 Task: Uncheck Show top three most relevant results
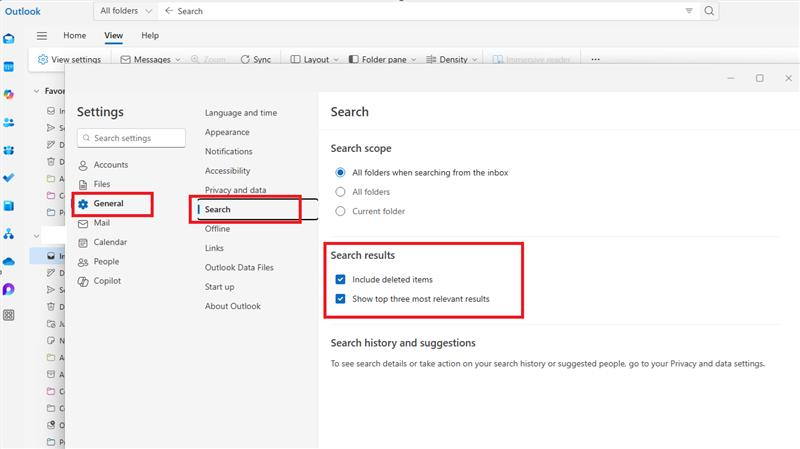tap(340, 299)
